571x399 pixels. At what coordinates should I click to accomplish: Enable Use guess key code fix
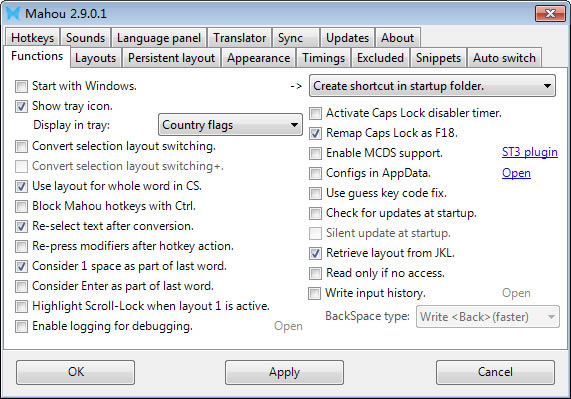(x=315, y=193)
